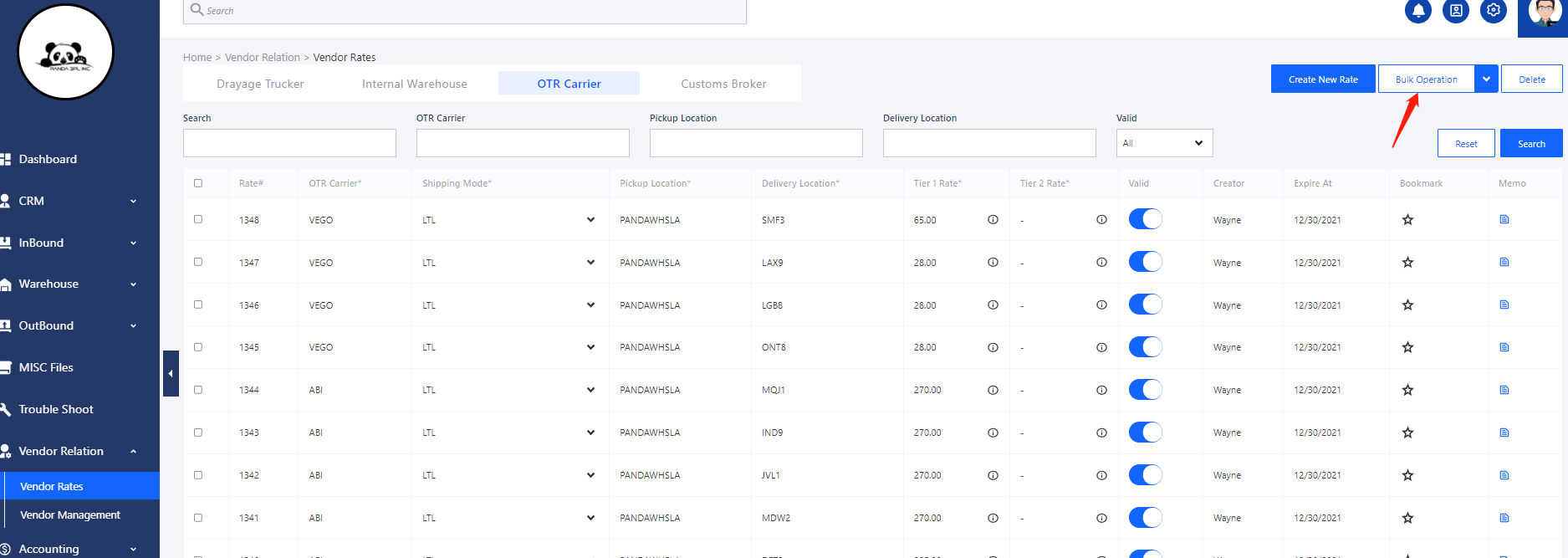Open the Customs Broker tab
The image size is (1568, 558).
pos(723,84)
